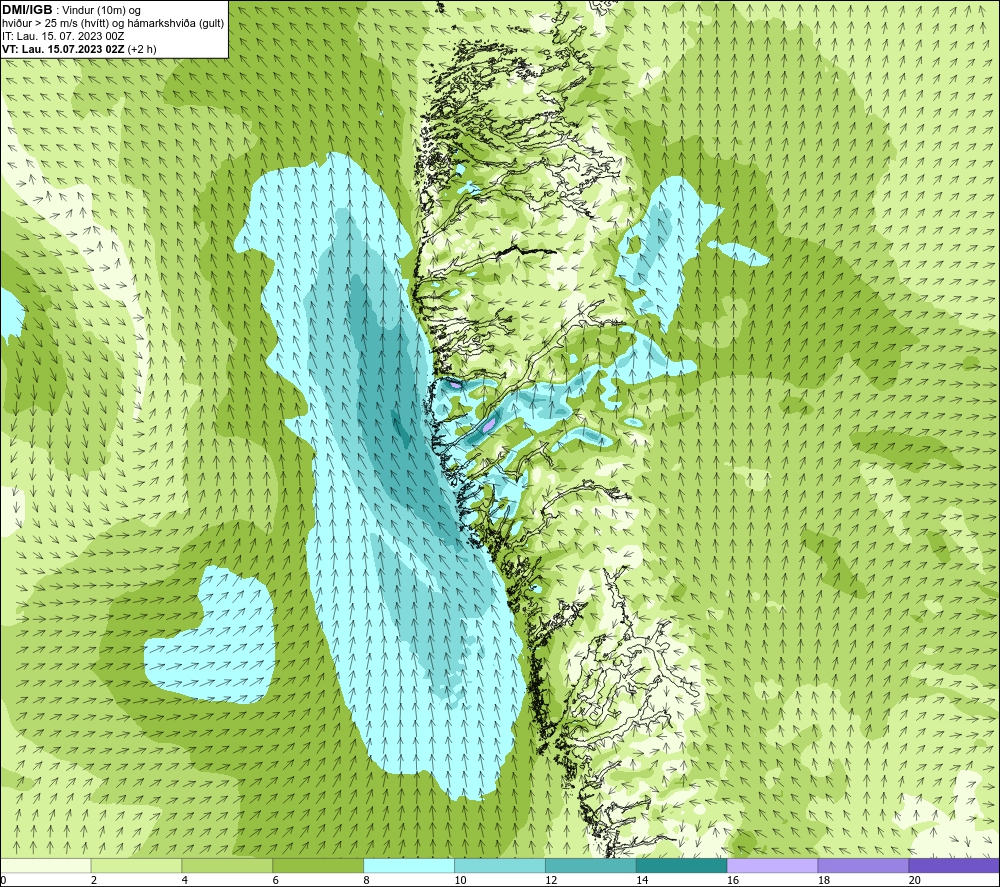Click the DMI/IGB title text
Screen dimensions: 1000x887
point(27,10)
